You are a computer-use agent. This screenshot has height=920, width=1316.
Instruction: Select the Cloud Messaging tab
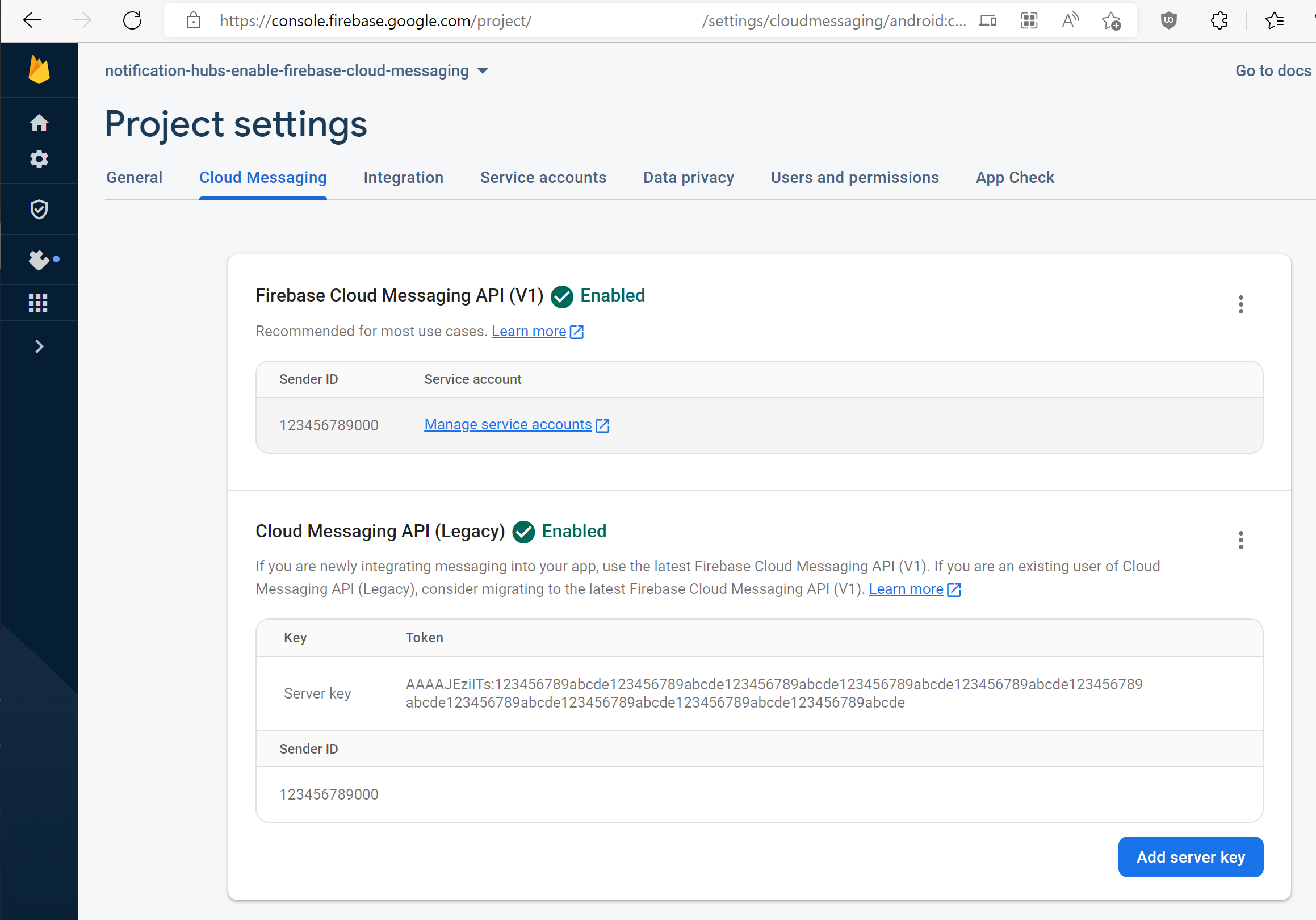click(263, 178)
